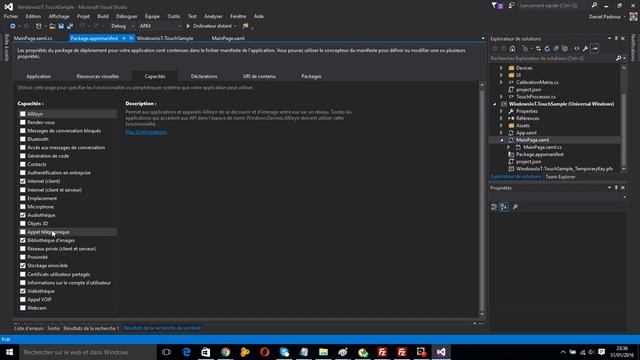Enable Internet (client et serveur) checkbox
The height and width of the screenshot is (360, 640).
23,190
